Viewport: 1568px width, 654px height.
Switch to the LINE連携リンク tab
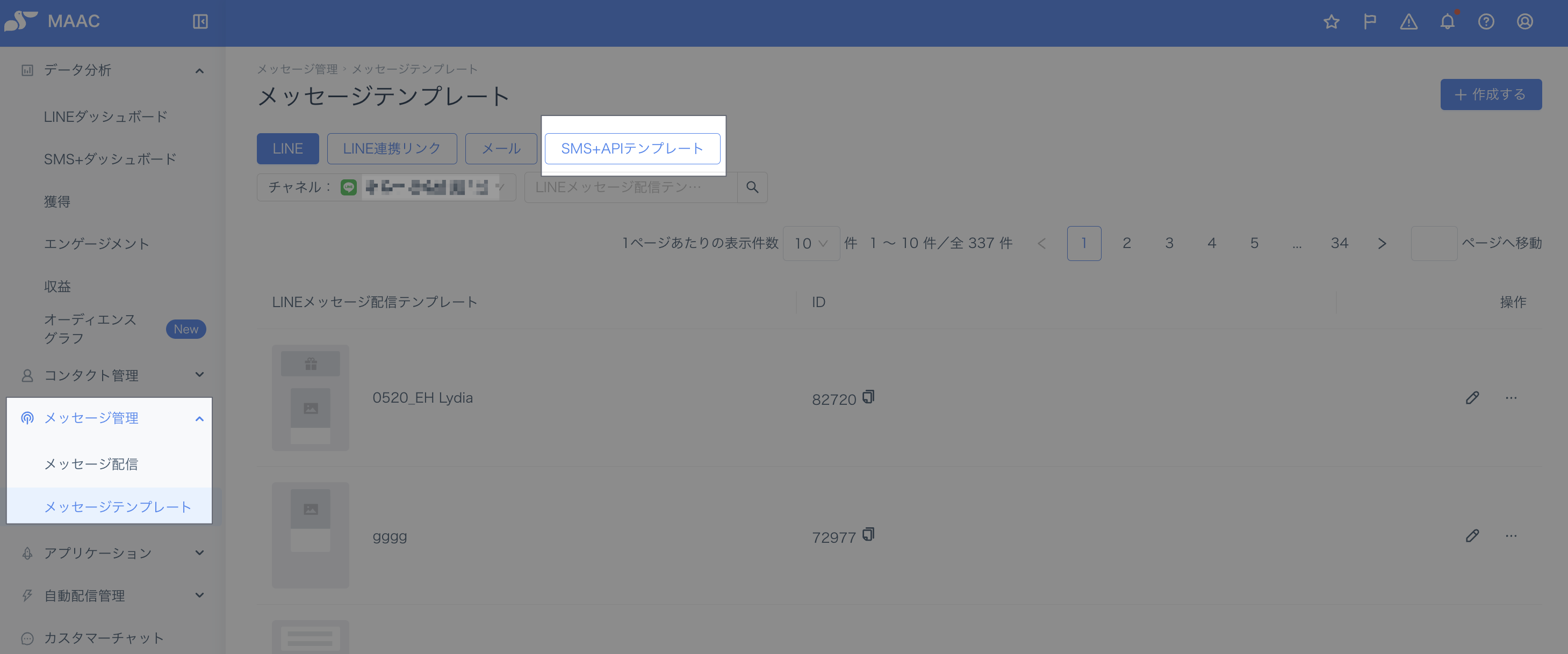click(391, 148)
